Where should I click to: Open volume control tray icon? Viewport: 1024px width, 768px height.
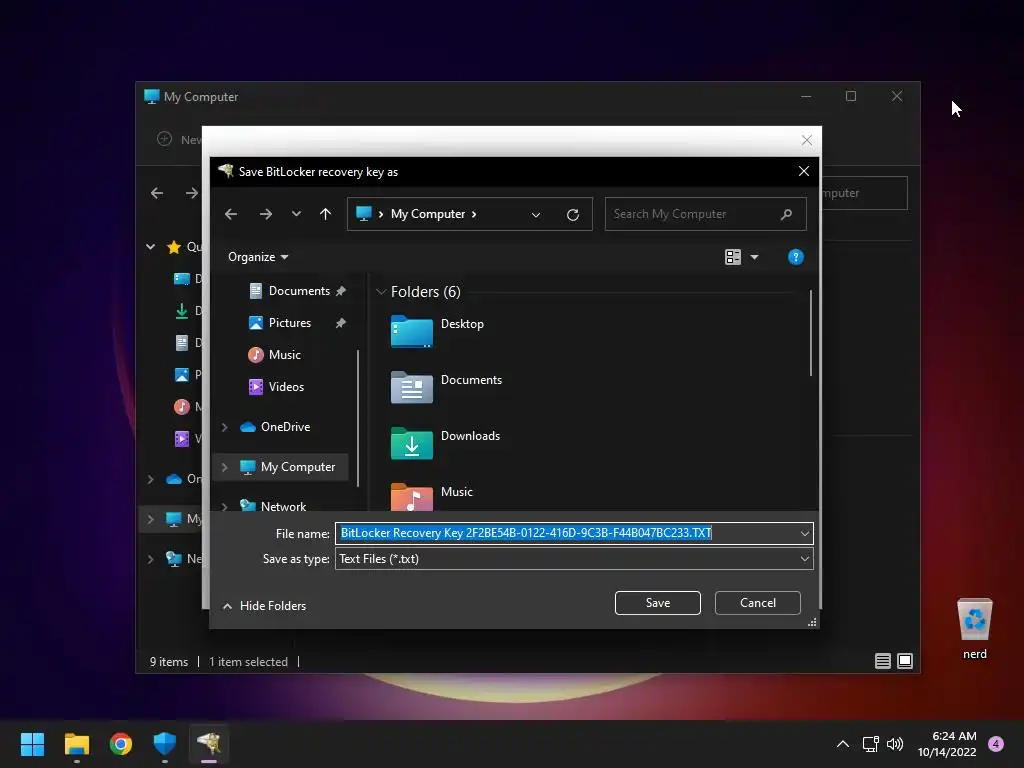click(895, 744)
